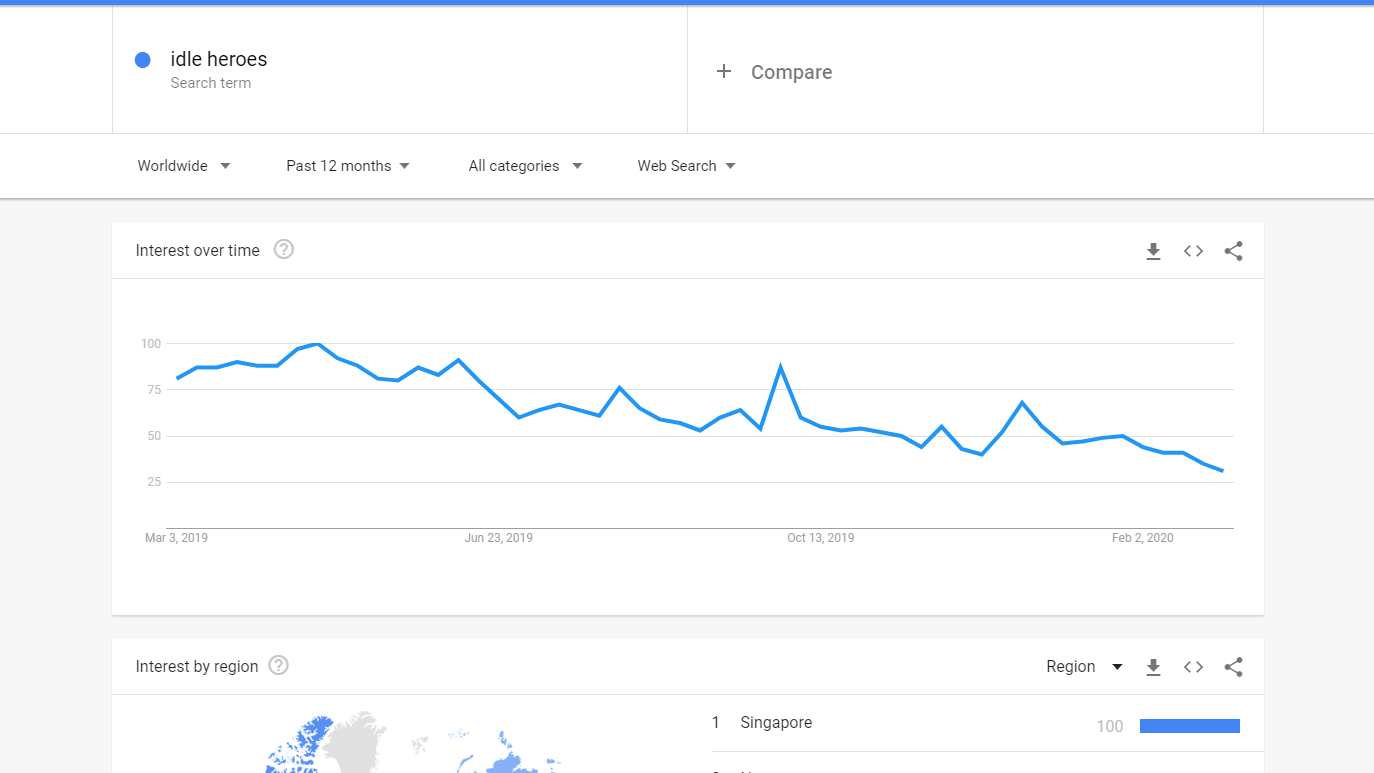Open the All categories dropdown
Viewport: 1374px width, 773px height.
pos(525,166)
